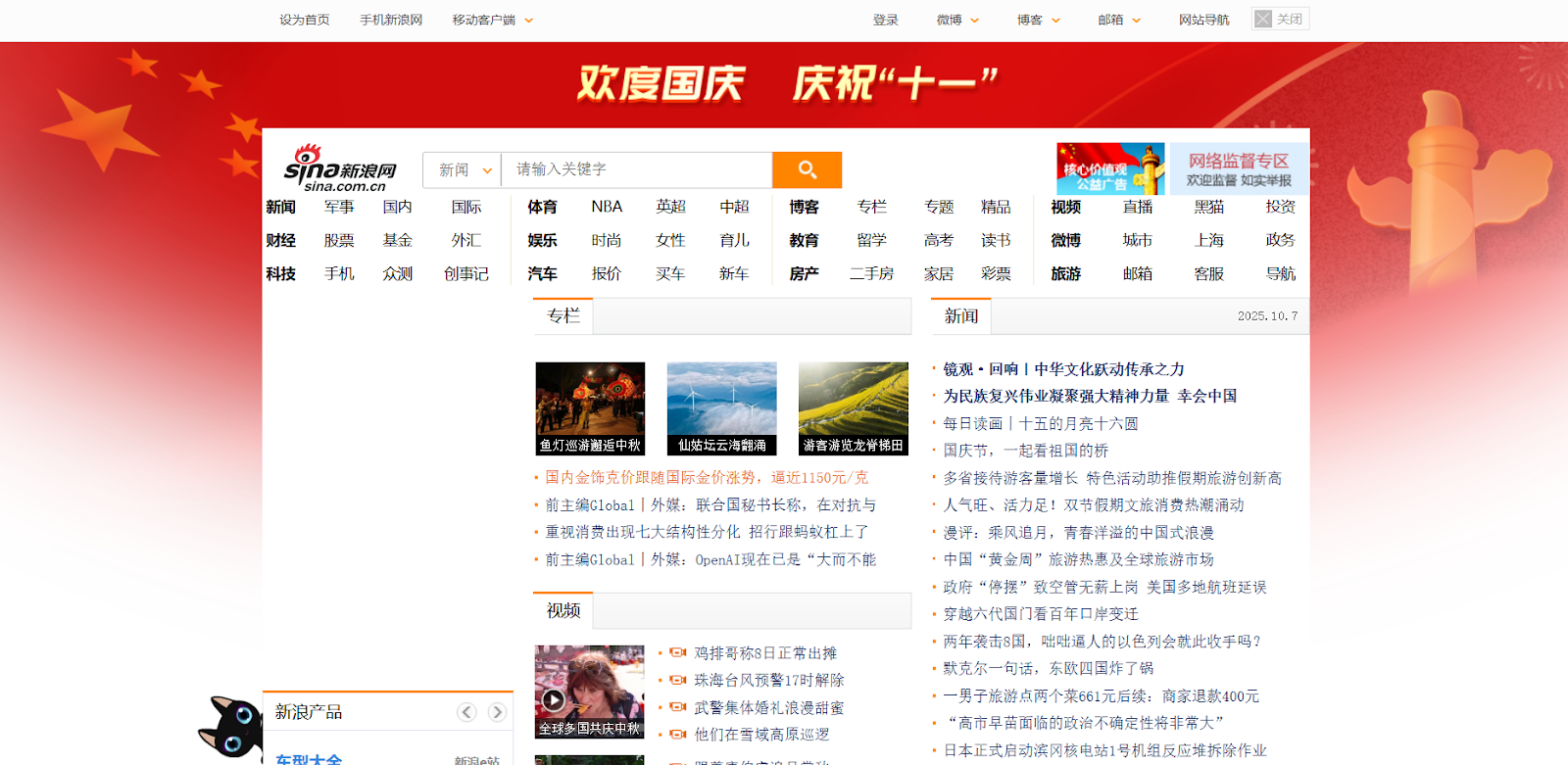This screenshot has width=1568, height=765.
Task: Open the 财经 navigation category
Action: 280,240
